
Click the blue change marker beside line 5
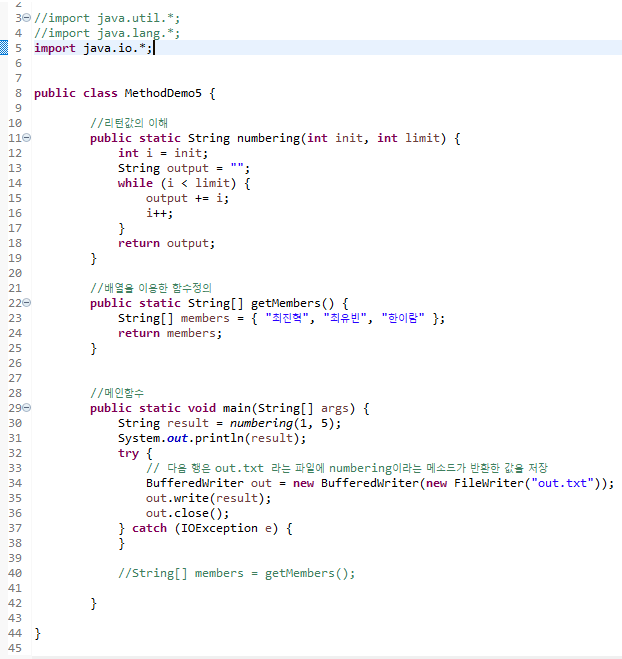3,48
